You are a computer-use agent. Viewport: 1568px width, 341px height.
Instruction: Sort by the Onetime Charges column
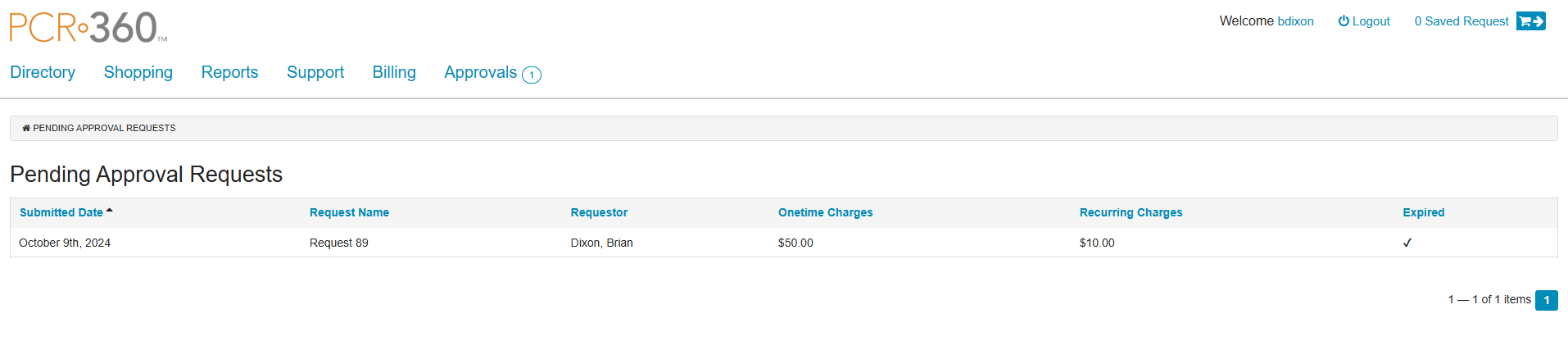825,212
